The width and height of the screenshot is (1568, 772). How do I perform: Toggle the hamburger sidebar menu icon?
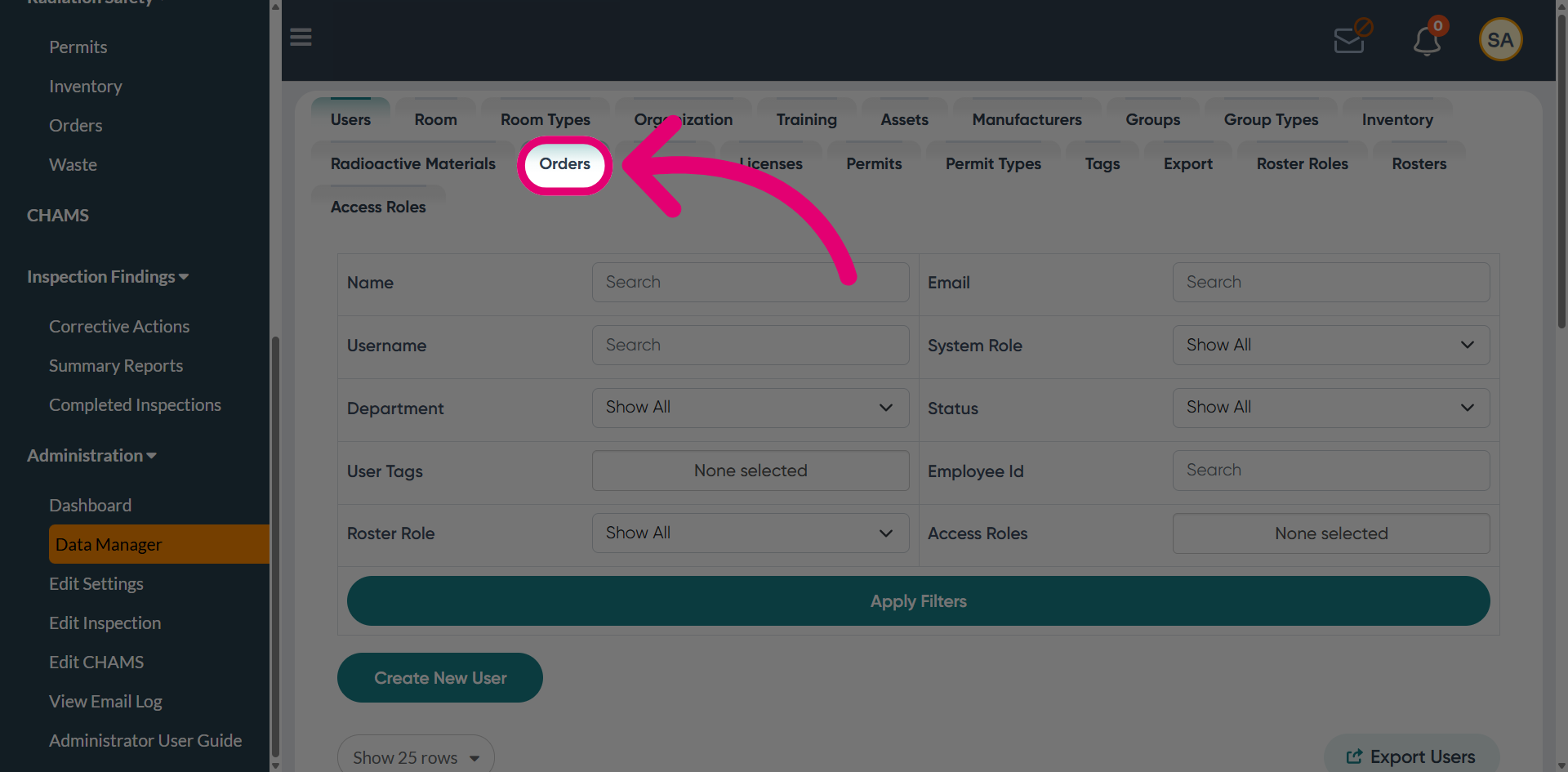pos(301,38)
